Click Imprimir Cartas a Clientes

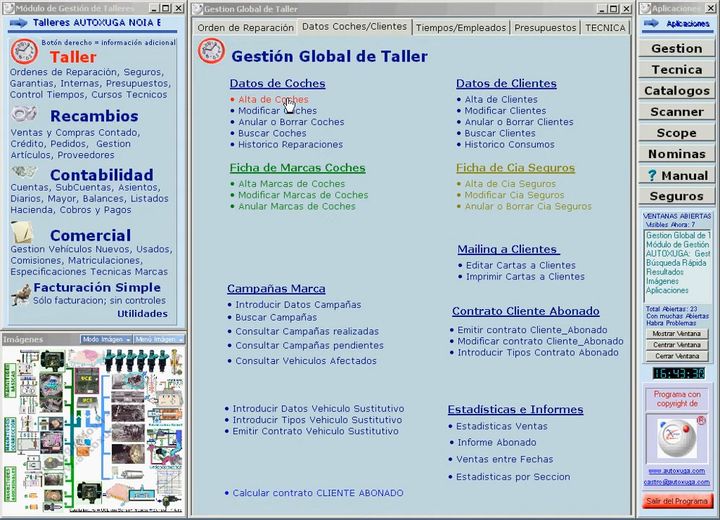[x=525, y=277]
